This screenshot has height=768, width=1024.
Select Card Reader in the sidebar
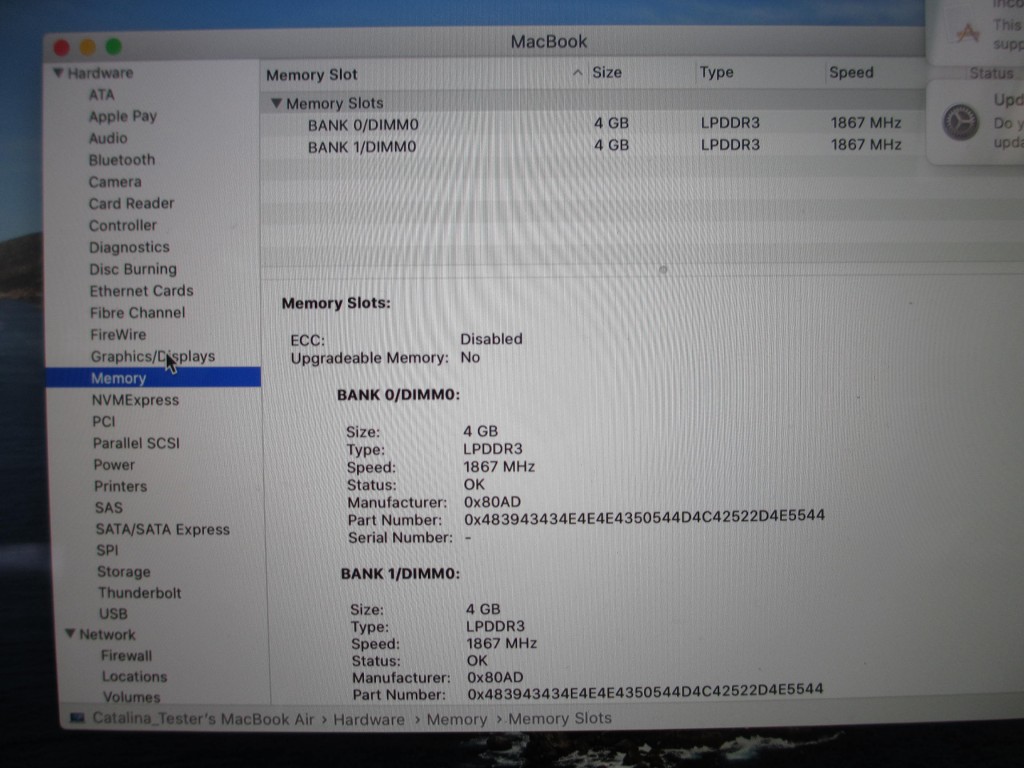click(131, 204)
